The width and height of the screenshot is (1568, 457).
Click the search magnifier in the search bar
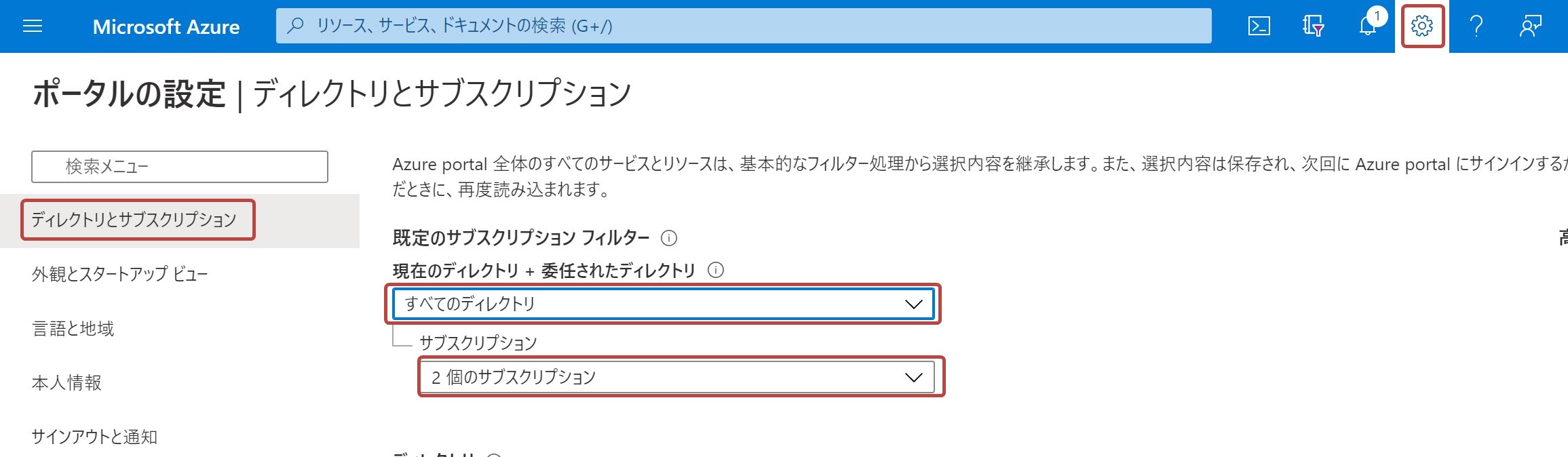(294, 26)
